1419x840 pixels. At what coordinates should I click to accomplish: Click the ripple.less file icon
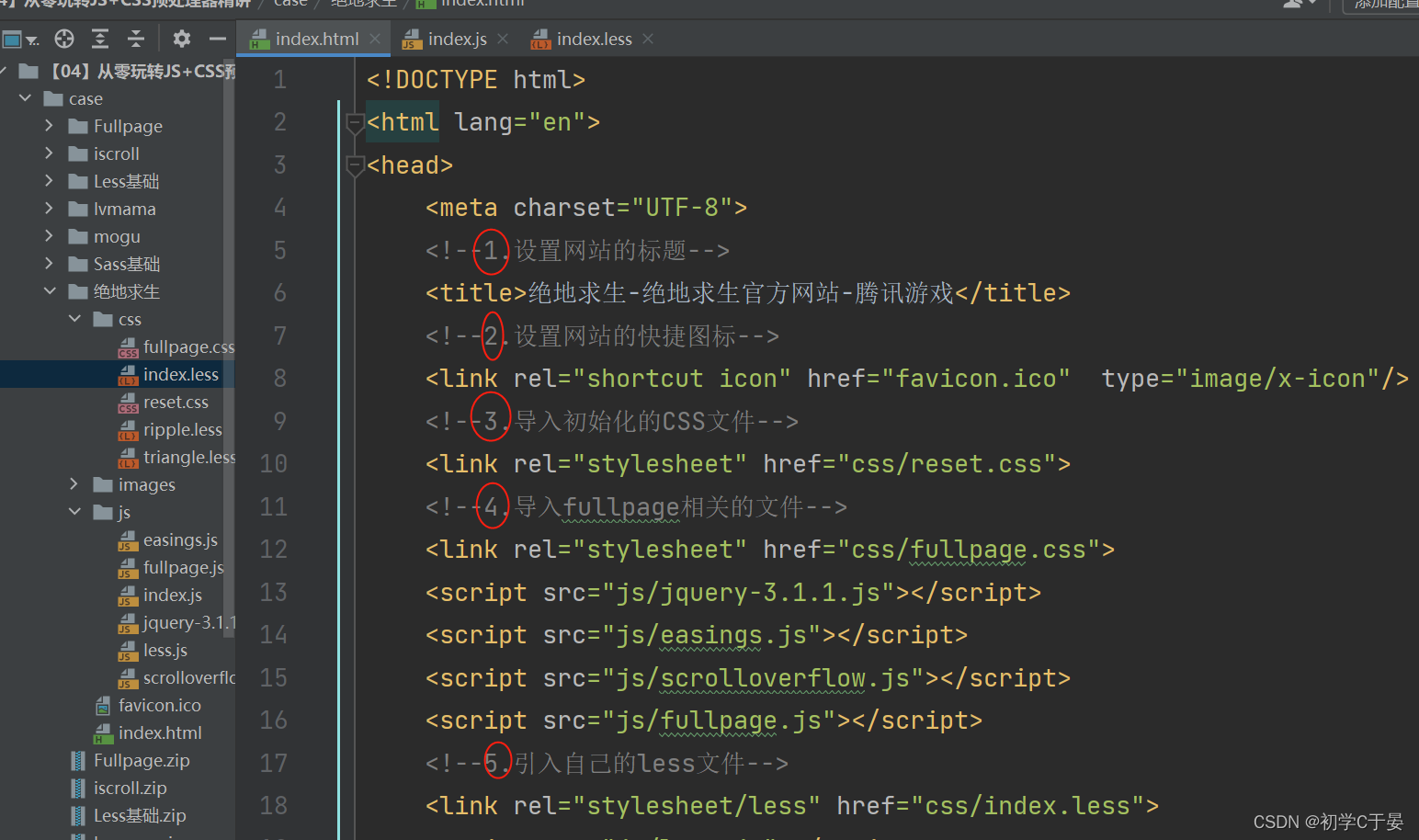tap(129, 430)
